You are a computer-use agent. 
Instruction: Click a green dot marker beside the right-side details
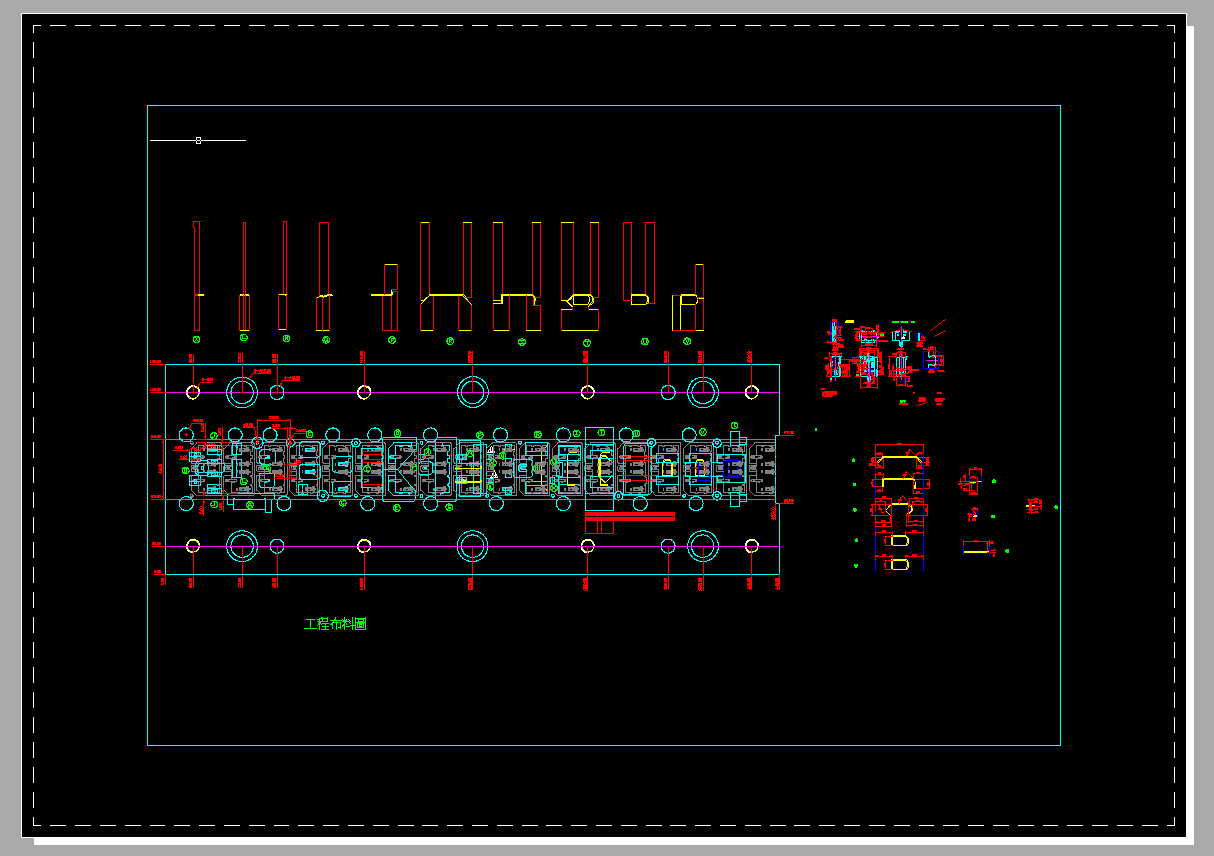[x=854, y=461]
